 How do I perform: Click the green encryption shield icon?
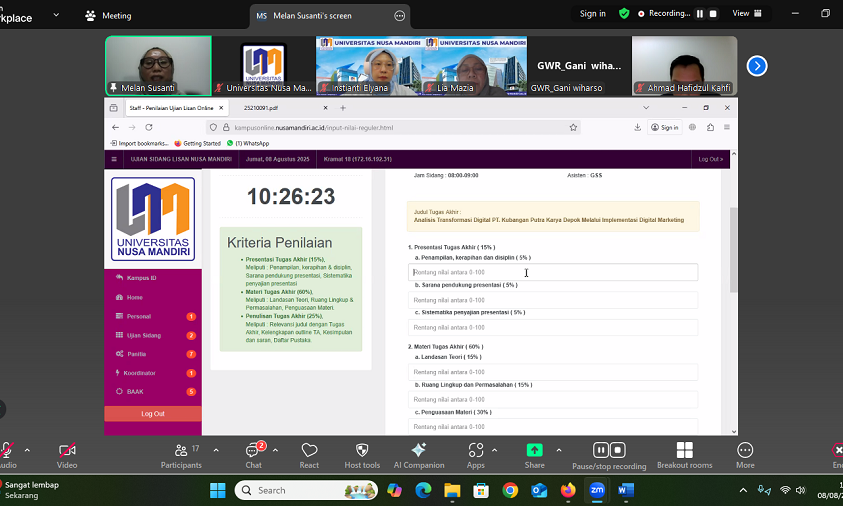pos(624,13)
